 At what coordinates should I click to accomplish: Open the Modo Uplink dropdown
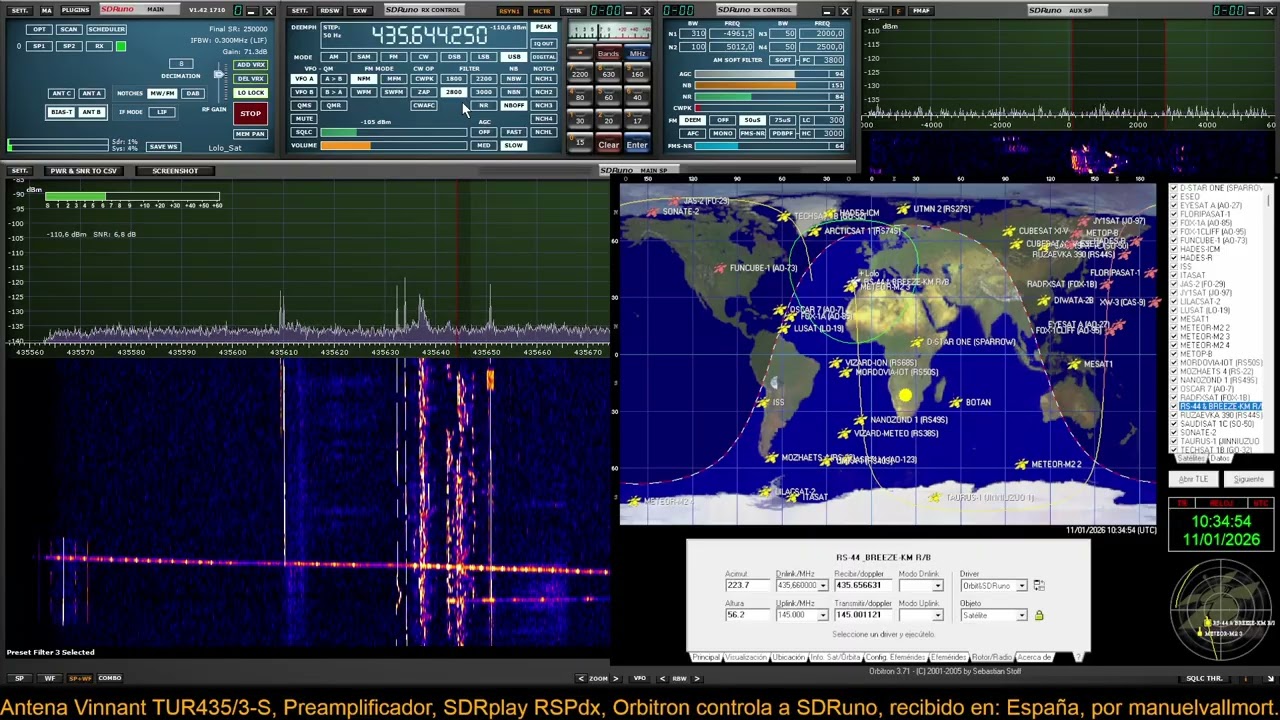click(937, 615)
